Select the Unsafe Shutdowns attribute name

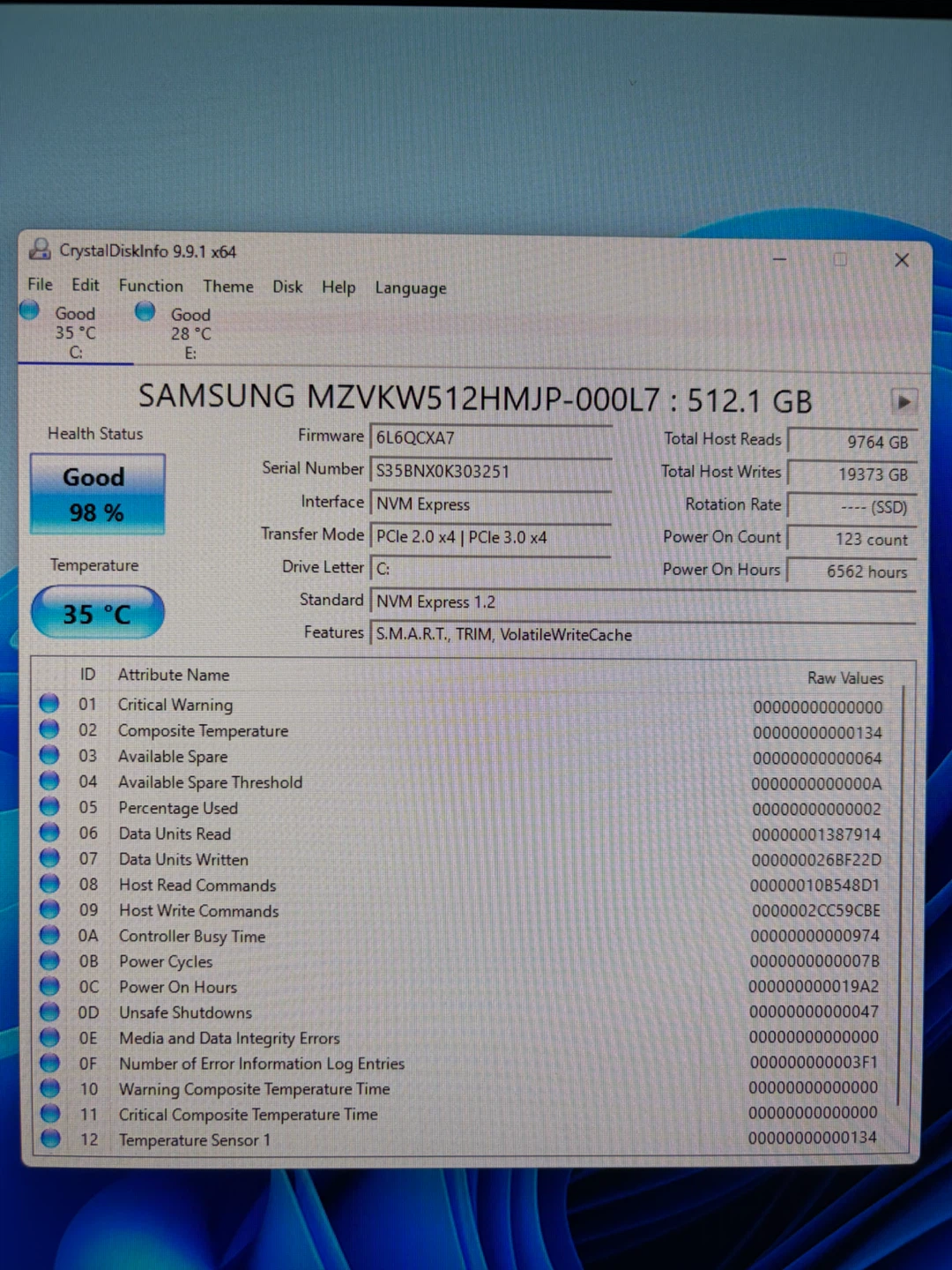(186, 1012)
